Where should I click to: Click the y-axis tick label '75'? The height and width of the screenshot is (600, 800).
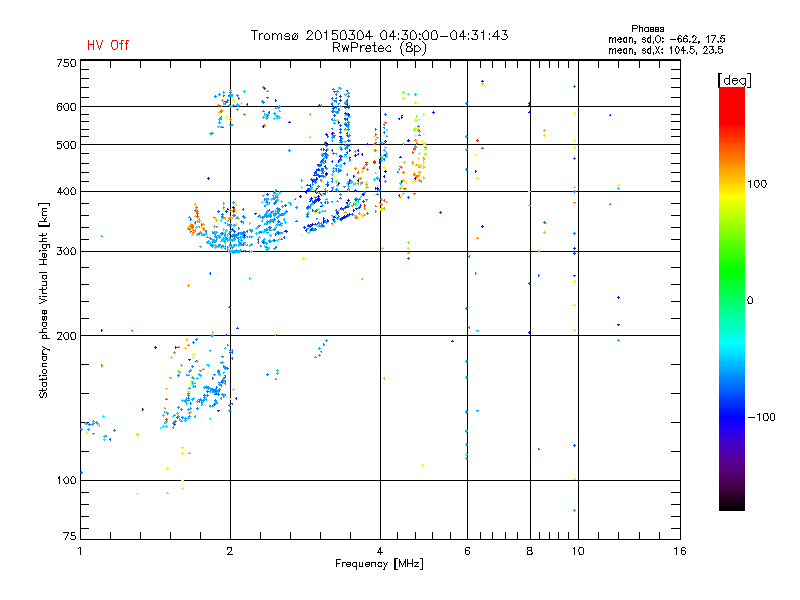tap(70, 536)
